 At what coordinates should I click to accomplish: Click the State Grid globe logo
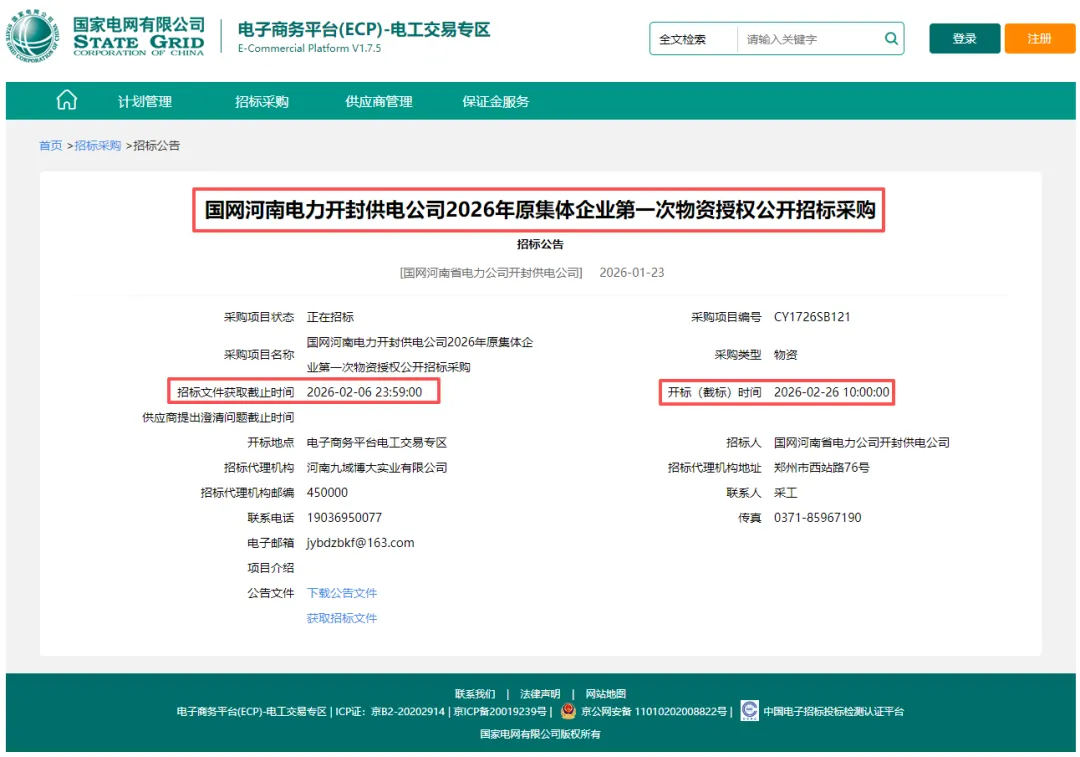[32, 36]
